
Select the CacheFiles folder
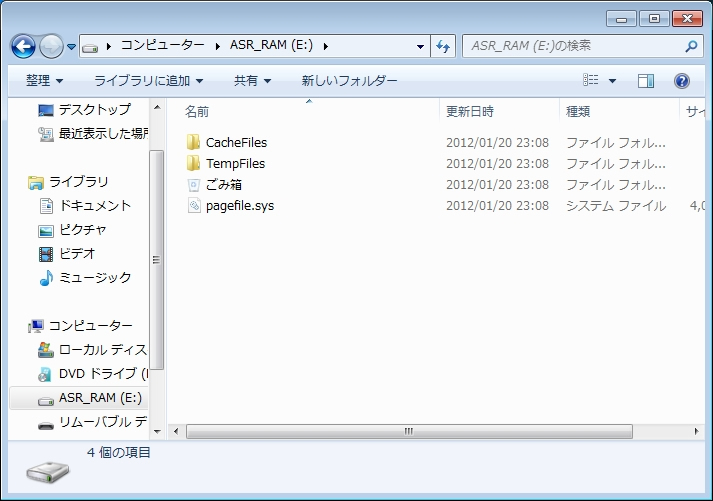pyautogui.click(x=236, y=143)
